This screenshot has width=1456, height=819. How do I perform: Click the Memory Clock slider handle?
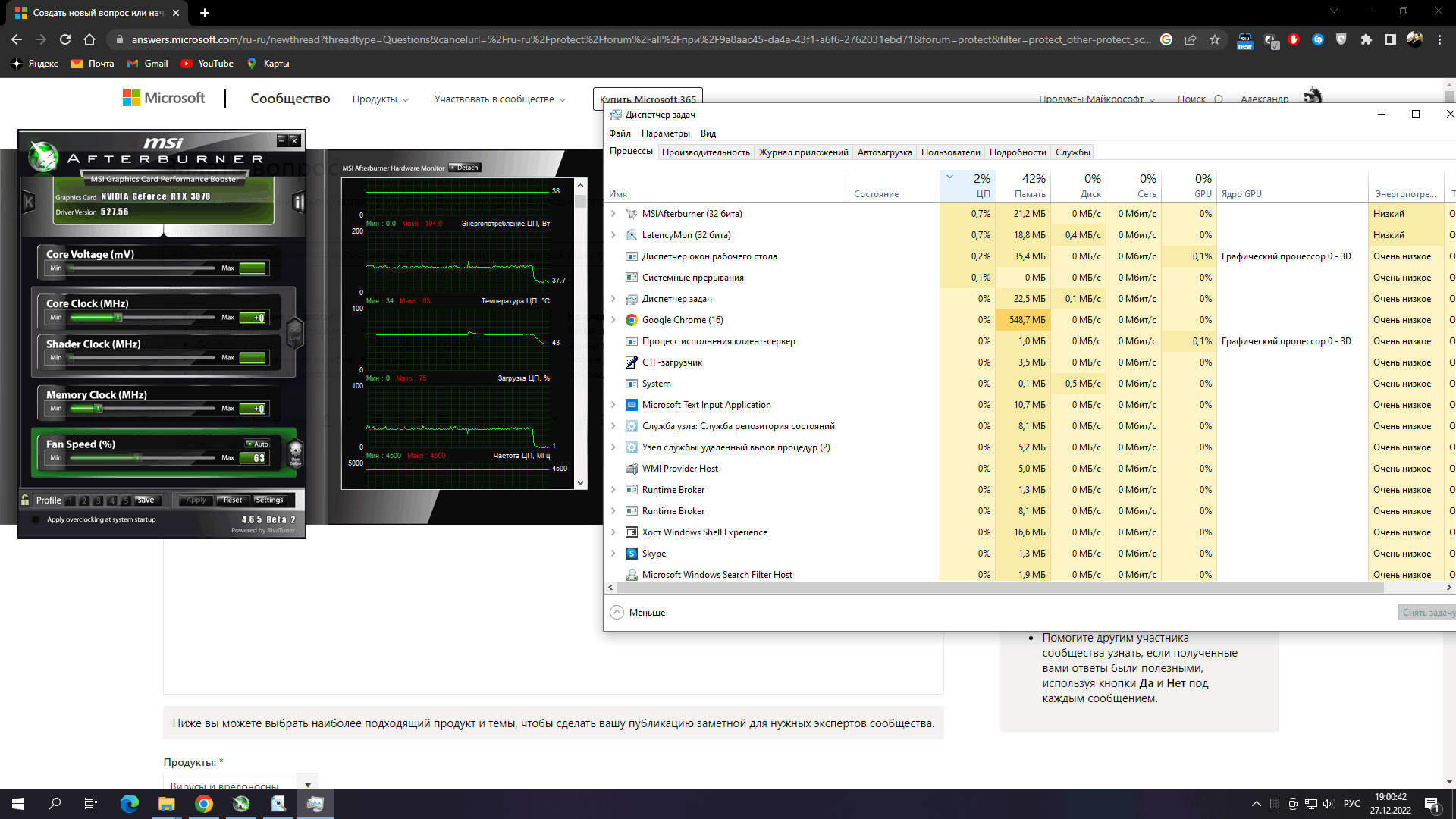tap(98, 408)
